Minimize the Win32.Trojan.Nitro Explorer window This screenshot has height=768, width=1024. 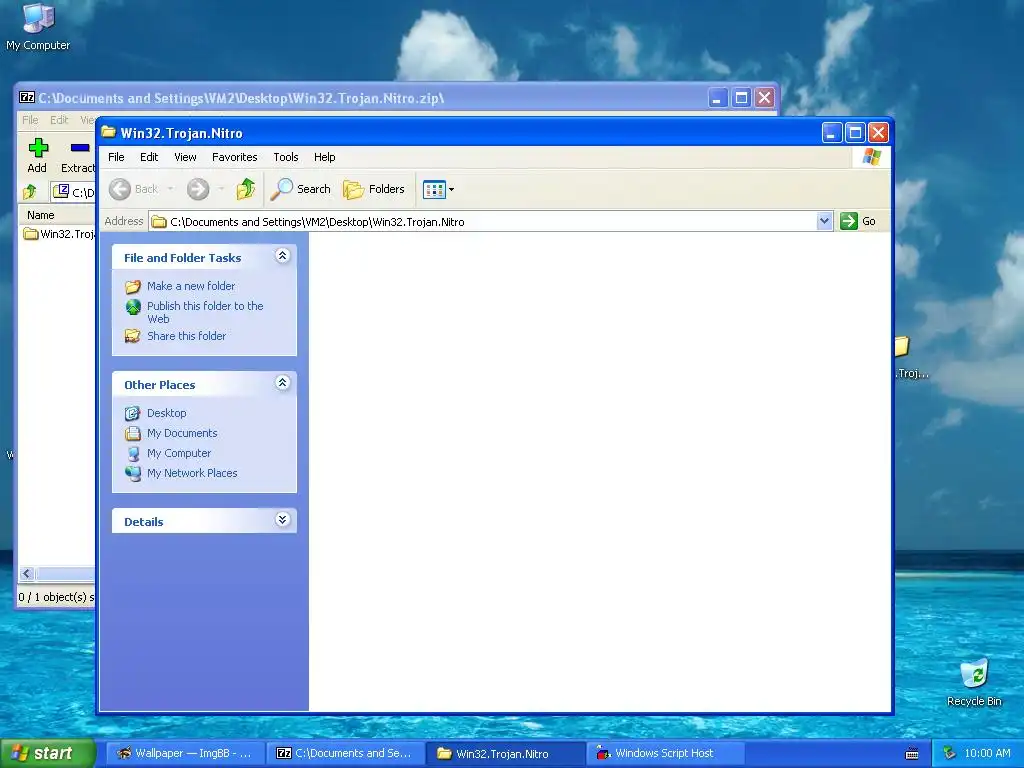click(831, 133)
